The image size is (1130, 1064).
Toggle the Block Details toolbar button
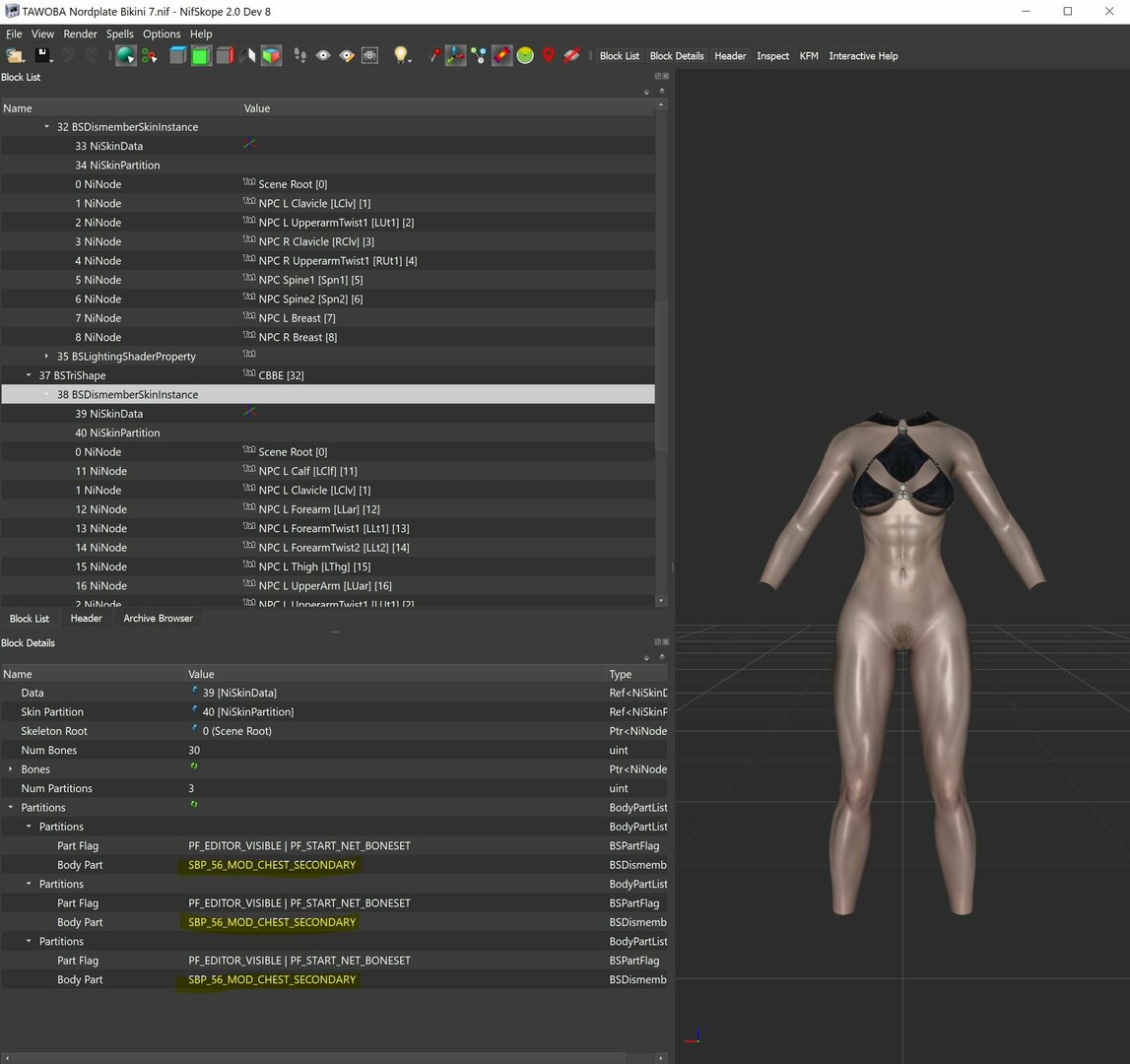[677, 55]
